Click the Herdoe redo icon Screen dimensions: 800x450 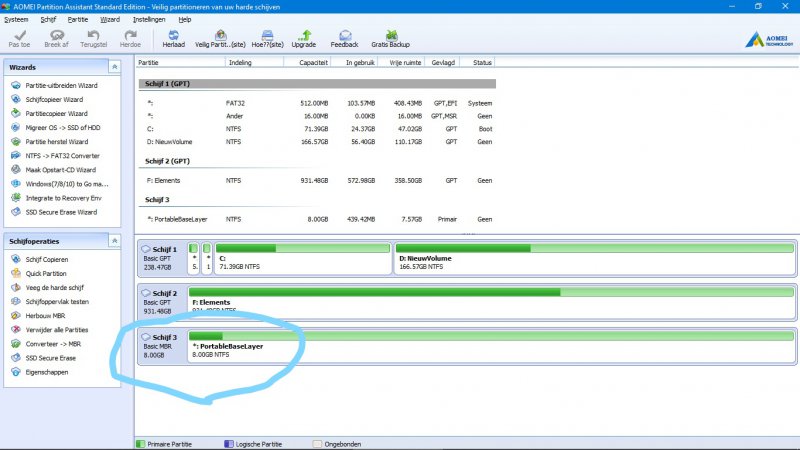[130, 37]
